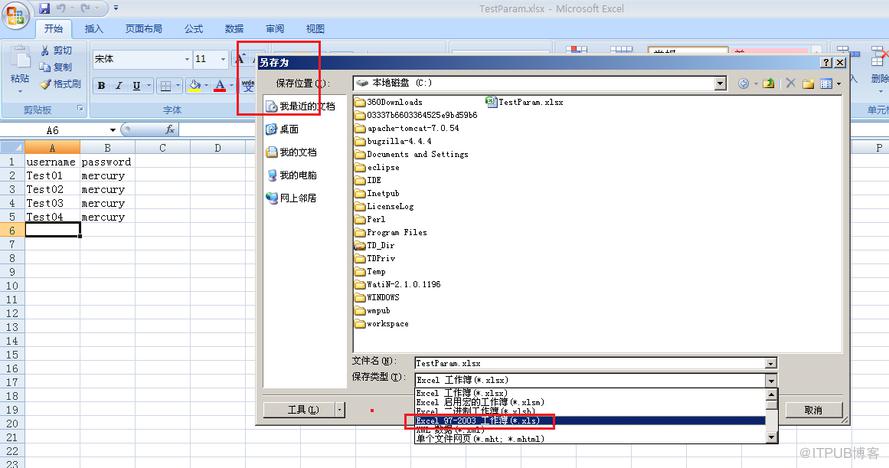Go up one folder level icon
889x468 pixels.
coord(768,83)
